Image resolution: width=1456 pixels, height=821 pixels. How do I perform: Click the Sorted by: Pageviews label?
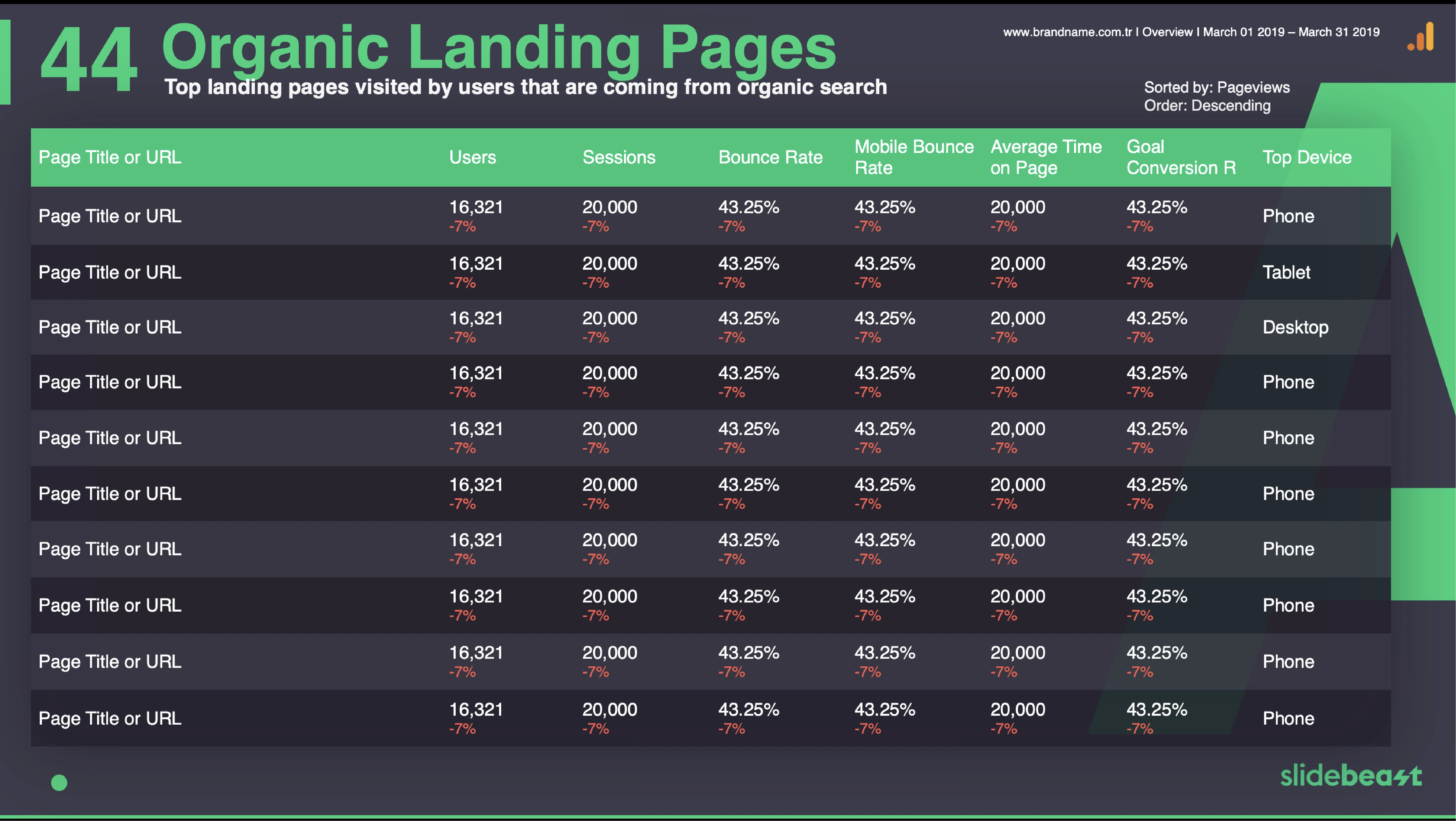[x=1217, y=87]
